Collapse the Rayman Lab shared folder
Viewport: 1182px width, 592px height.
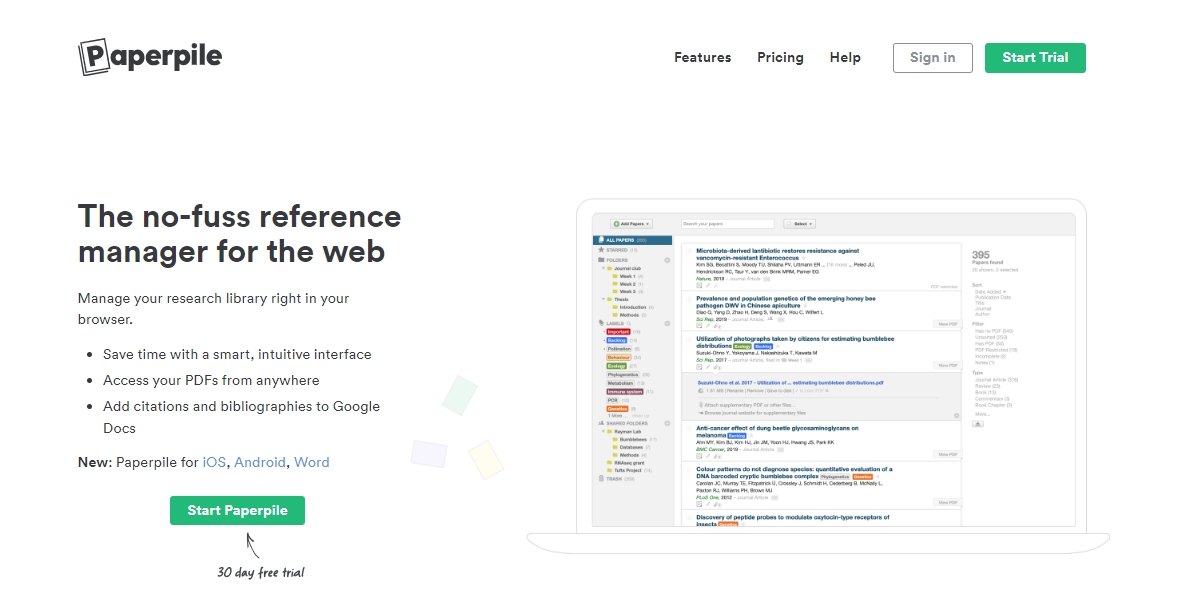603,431
